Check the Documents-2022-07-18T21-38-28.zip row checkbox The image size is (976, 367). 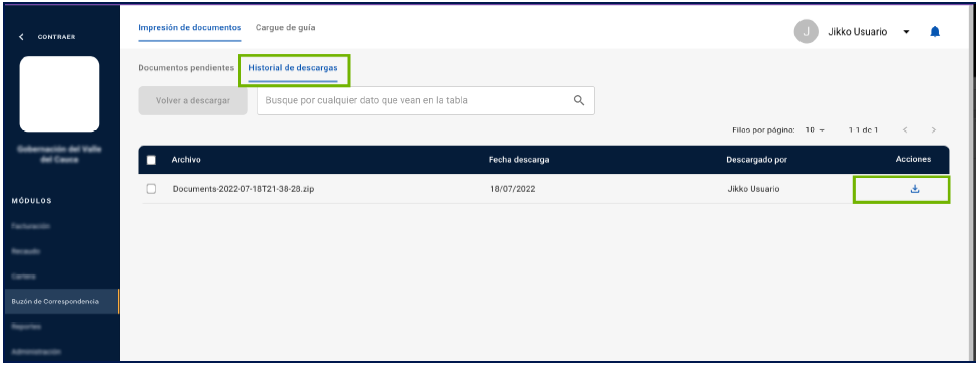tap(151, 189)
